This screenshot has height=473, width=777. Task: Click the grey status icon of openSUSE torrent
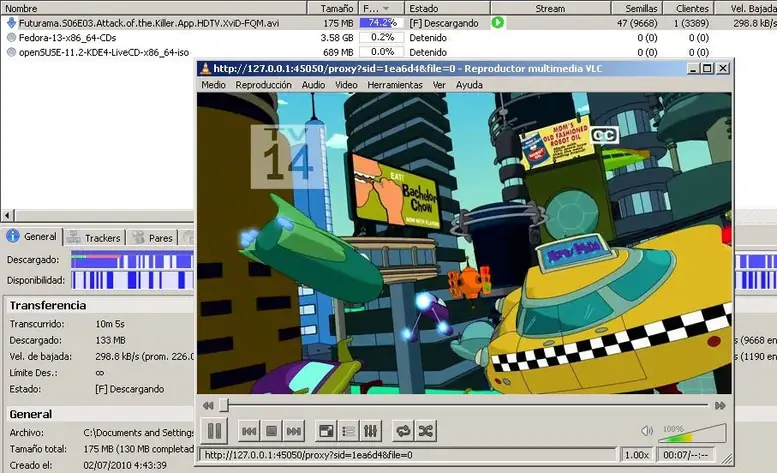pos(11,52)
